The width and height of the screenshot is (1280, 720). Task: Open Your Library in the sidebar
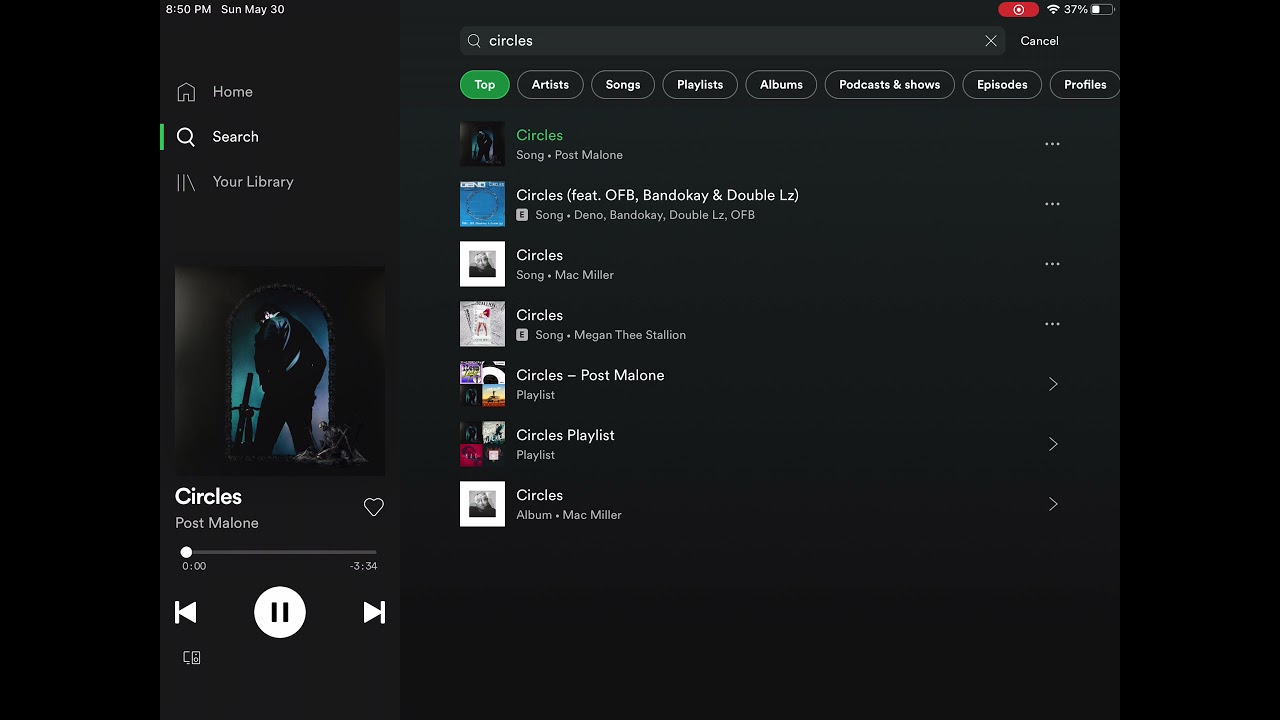click(235, 182)
